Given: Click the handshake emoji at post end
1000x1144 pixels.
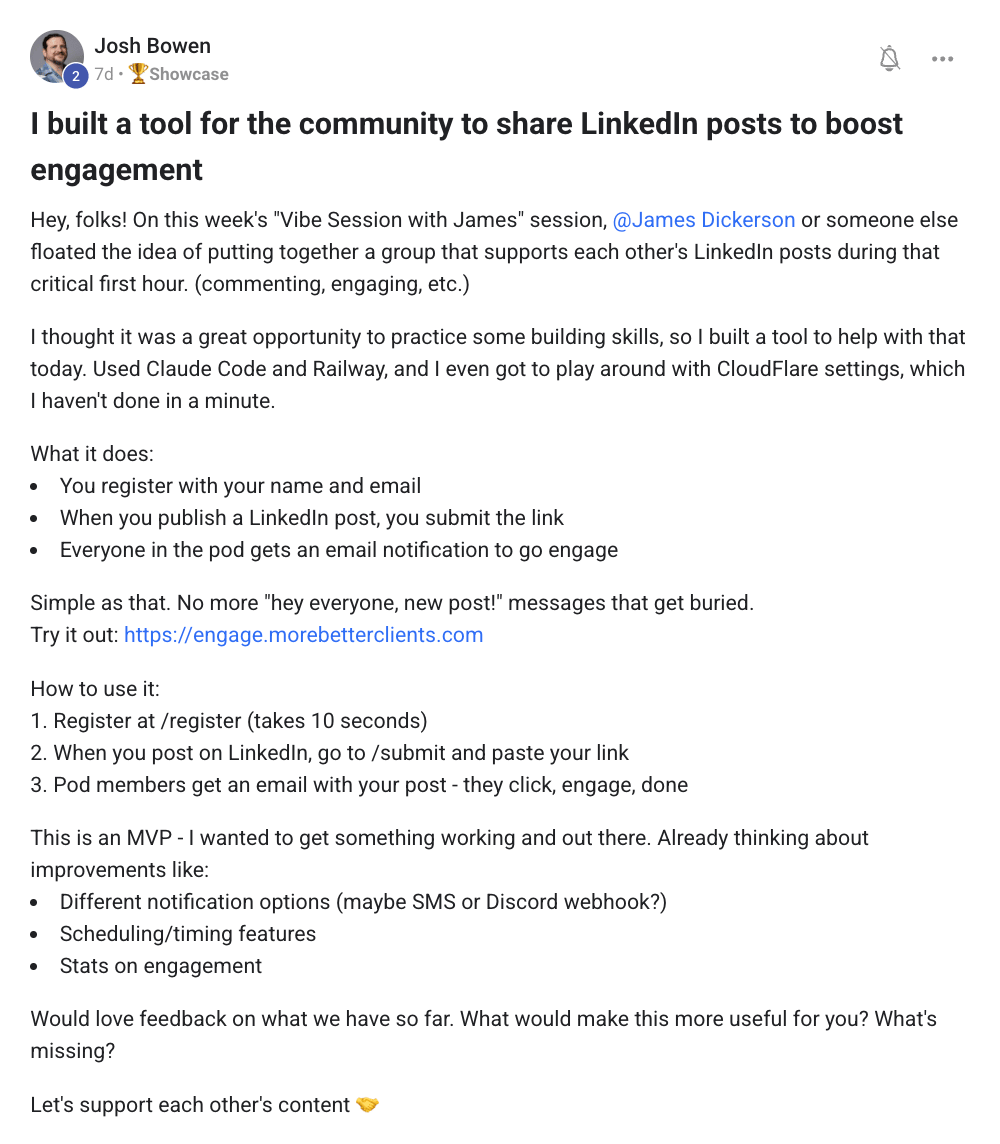Looking at the screenshot, I should [368, 1105].
